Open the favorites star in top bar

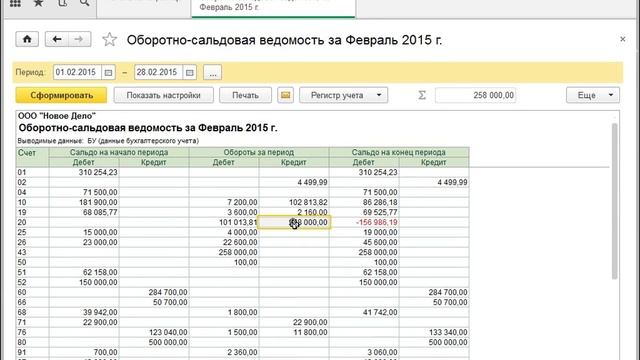[38, 3]
